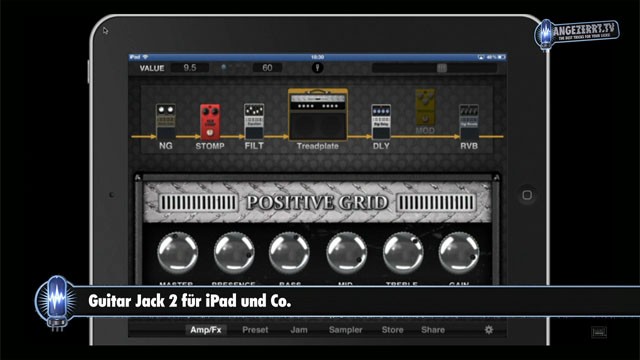Open the Store tab
The width and height of the screenshot is (640, 360).
tap(392, 330)
